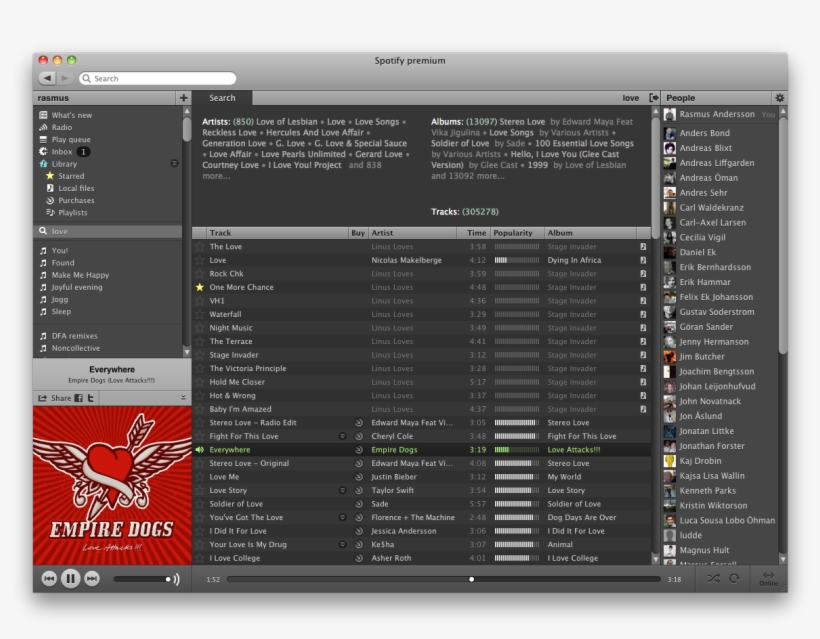
Task: Star the track The Love
Action: click(x=199, y=247)
